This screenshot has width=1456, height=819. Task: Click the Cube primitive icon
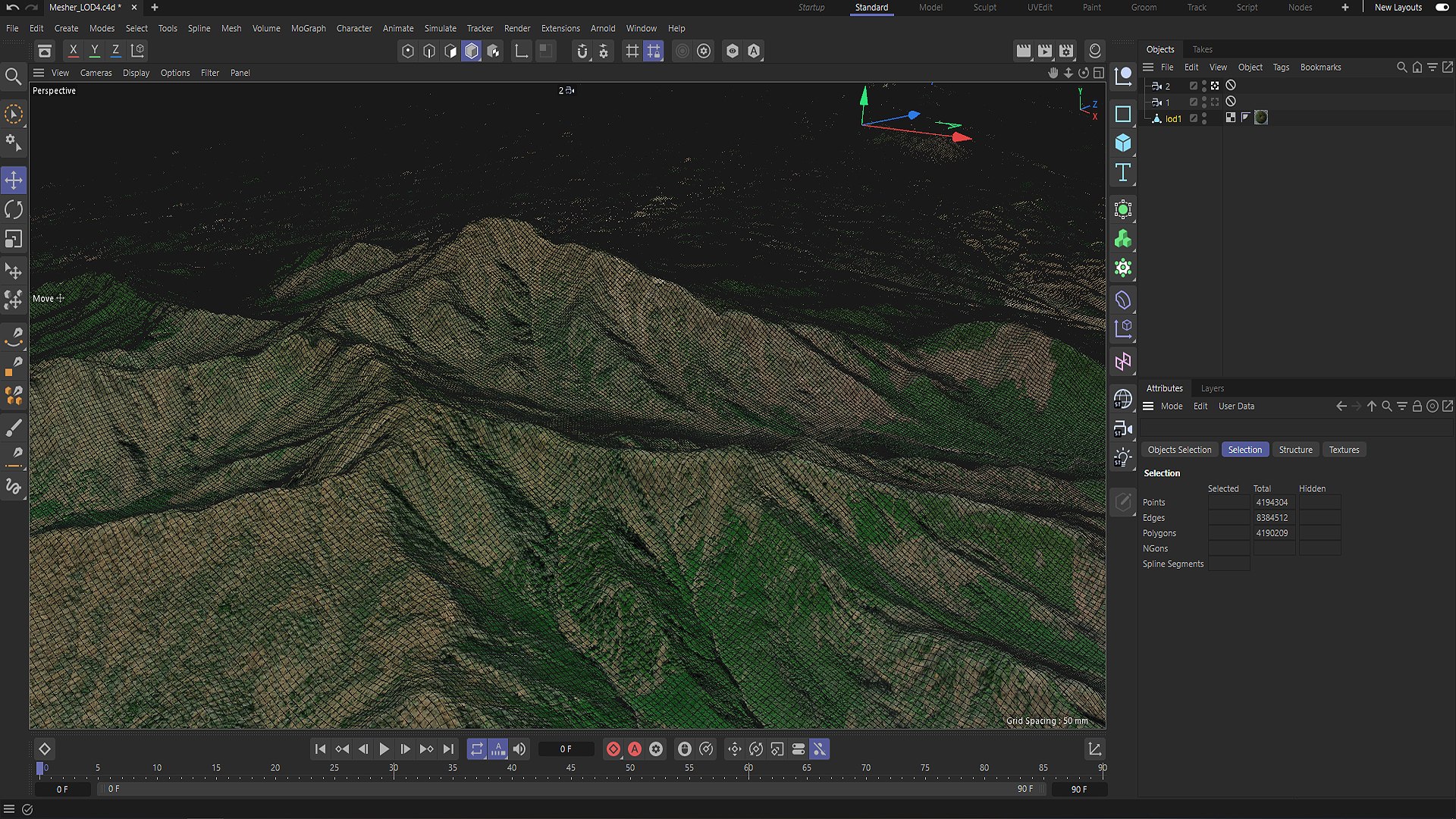point(1123,143)
